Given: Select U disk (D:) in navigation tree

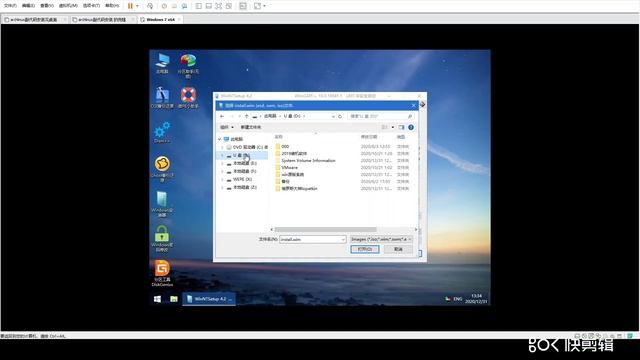Looking at the screenshot, I should [x=242, y=155].
